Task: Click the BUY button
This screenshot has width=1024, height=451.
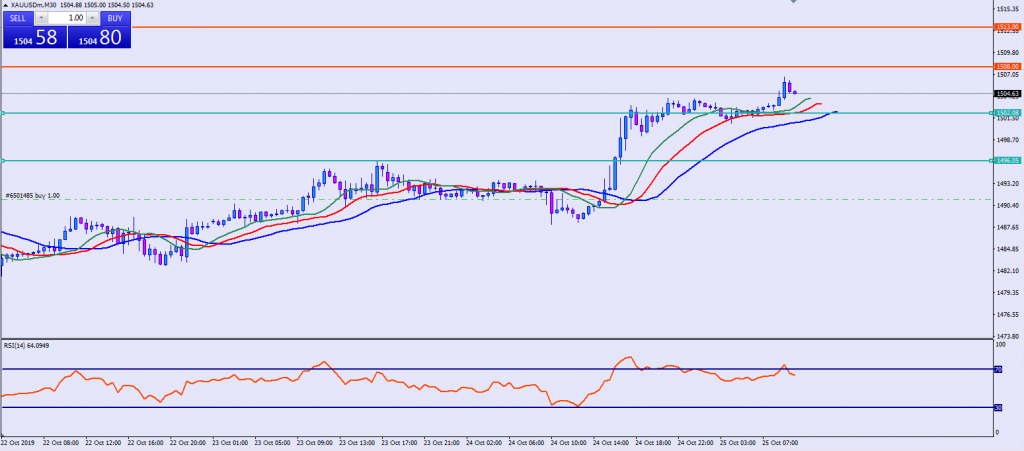Action: [115, 18]
